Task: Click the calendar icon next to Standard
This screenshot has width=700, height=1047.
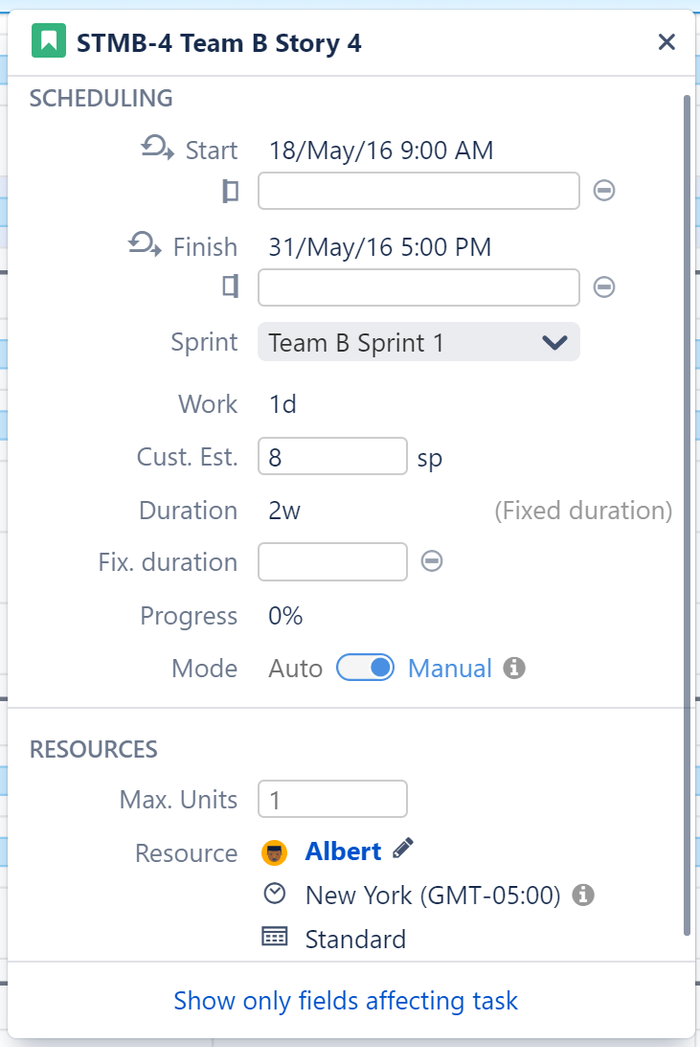Action: tap(274, 937)
